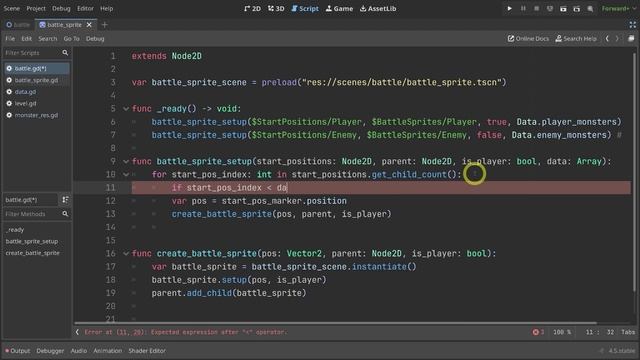
Task: Fold battle_sprite_setup function on line 9
Action: [126, 162]
